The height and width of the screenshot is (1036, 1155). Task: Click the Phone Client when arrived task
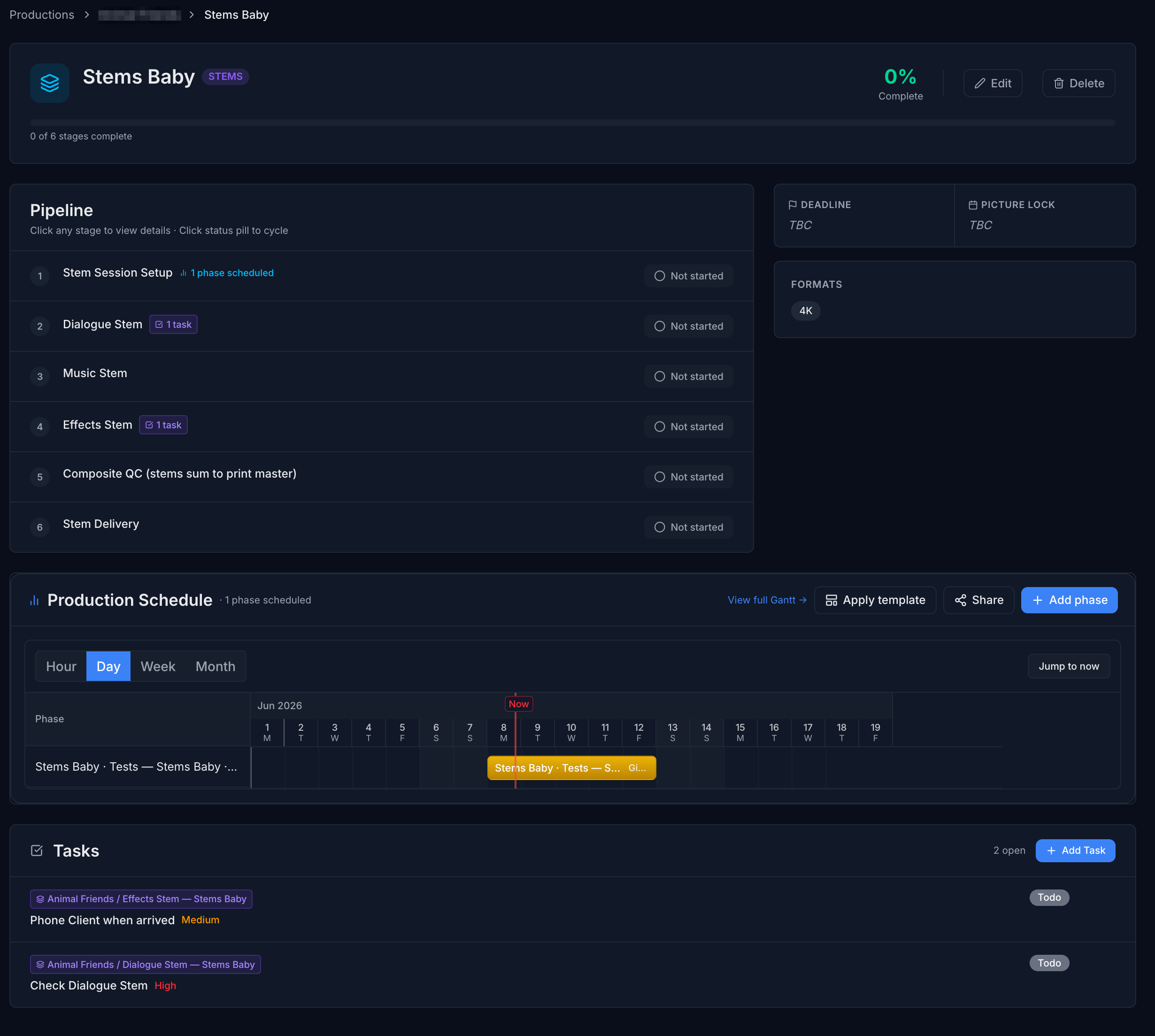coord(102,920)
